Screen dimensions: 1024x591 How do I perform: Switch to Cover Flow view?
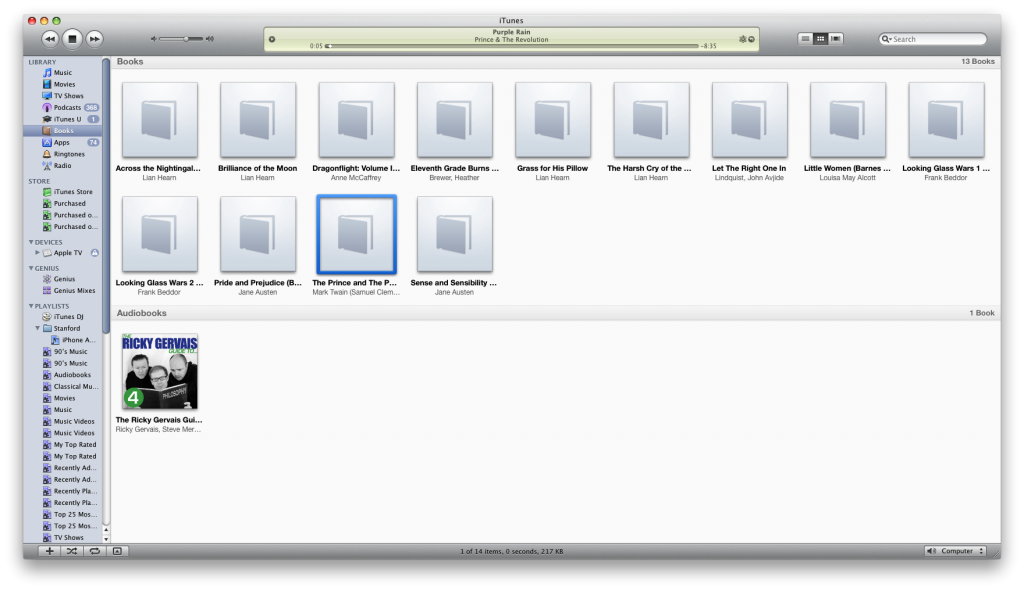835,39
